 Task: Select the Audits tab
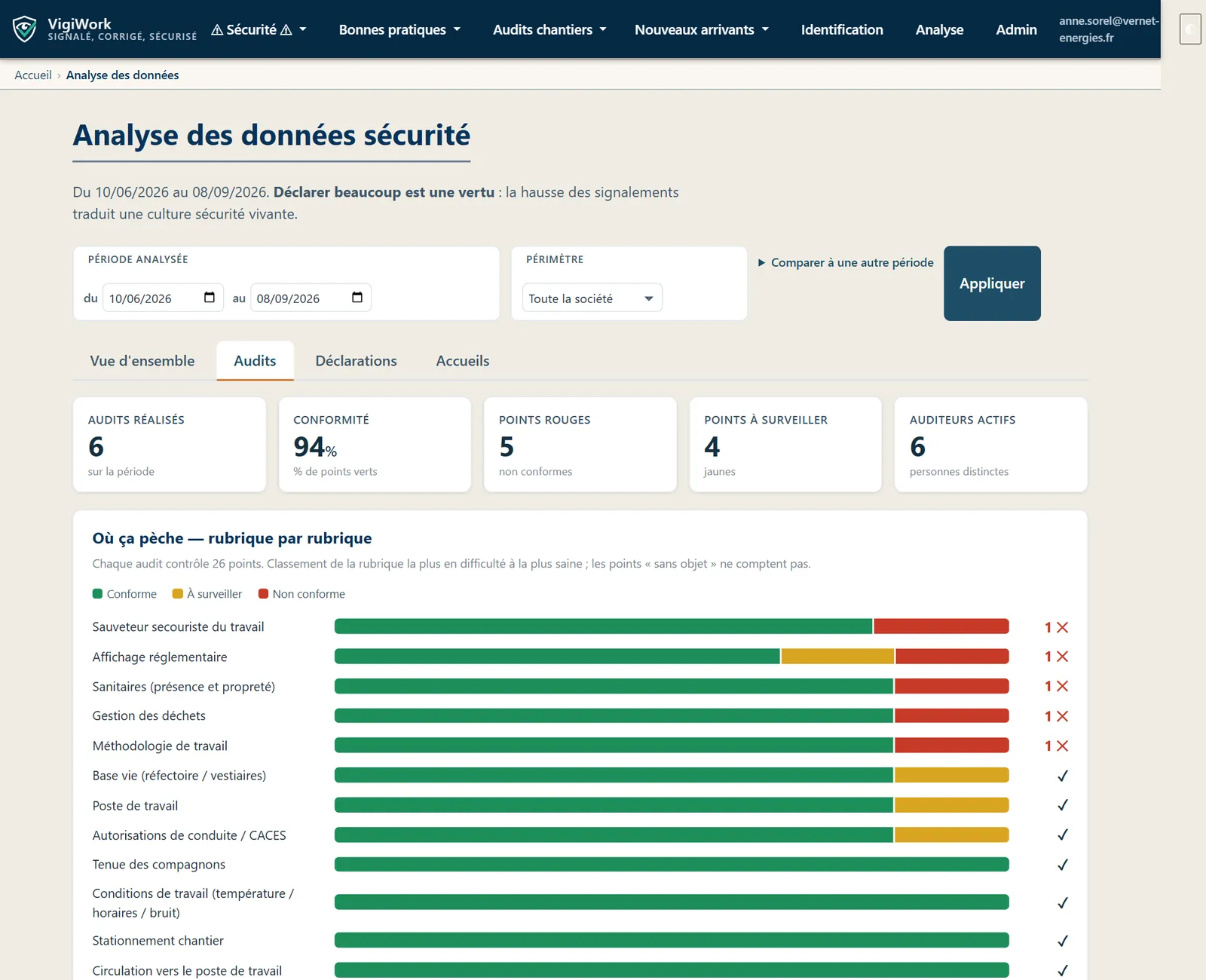pyautogui.click(x=255, y=361)
